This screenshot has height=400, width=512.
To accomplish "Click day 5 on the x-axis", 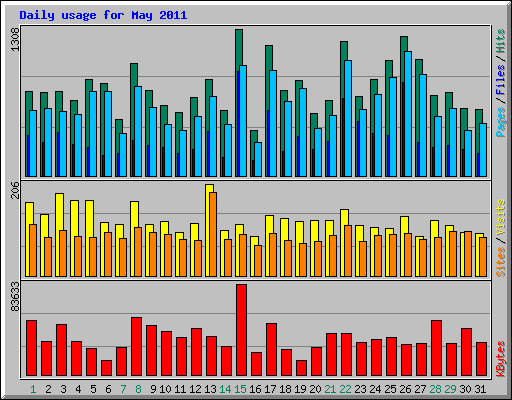I will click(x=93, y=389).
